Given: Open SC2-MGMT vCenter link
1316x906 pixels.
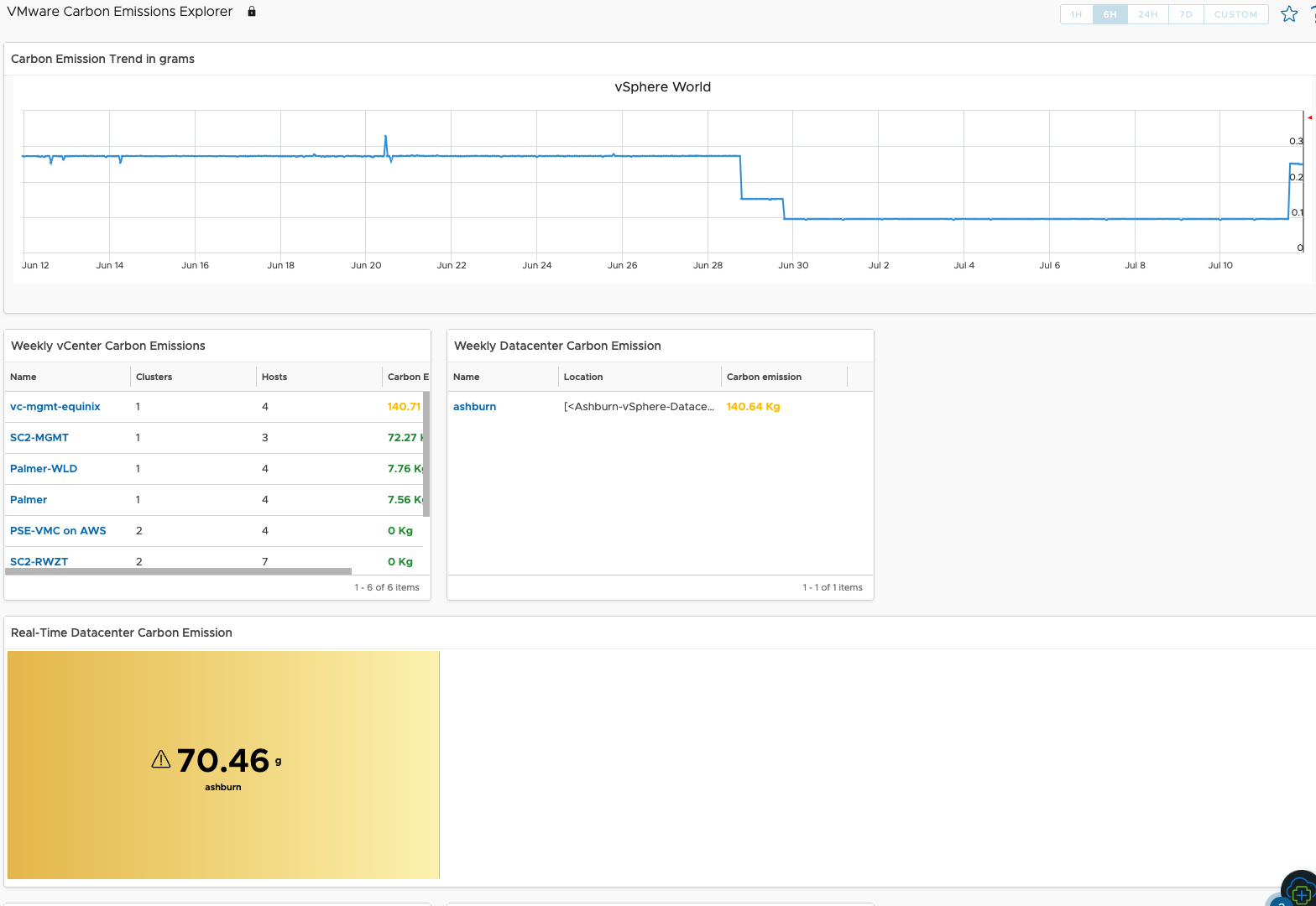Looking at the screenshot, I should tap(39, 438).
